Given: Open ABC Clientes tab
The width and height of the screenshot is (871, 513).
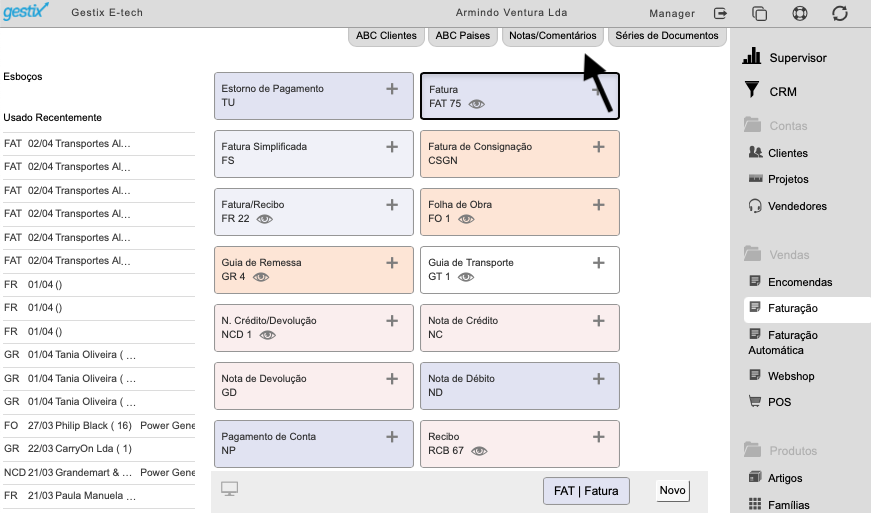Looking at the screenshot, I should 386,36.
